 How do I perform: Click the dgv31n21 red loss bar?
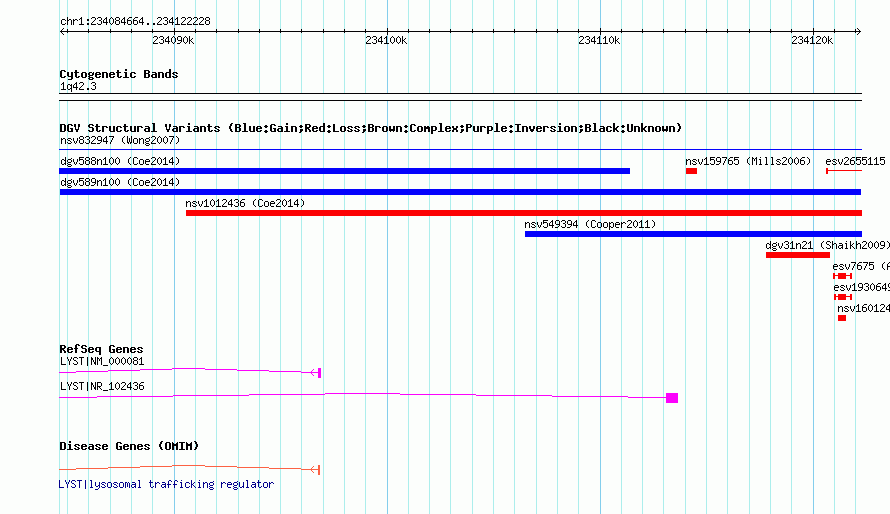point(797,255)
